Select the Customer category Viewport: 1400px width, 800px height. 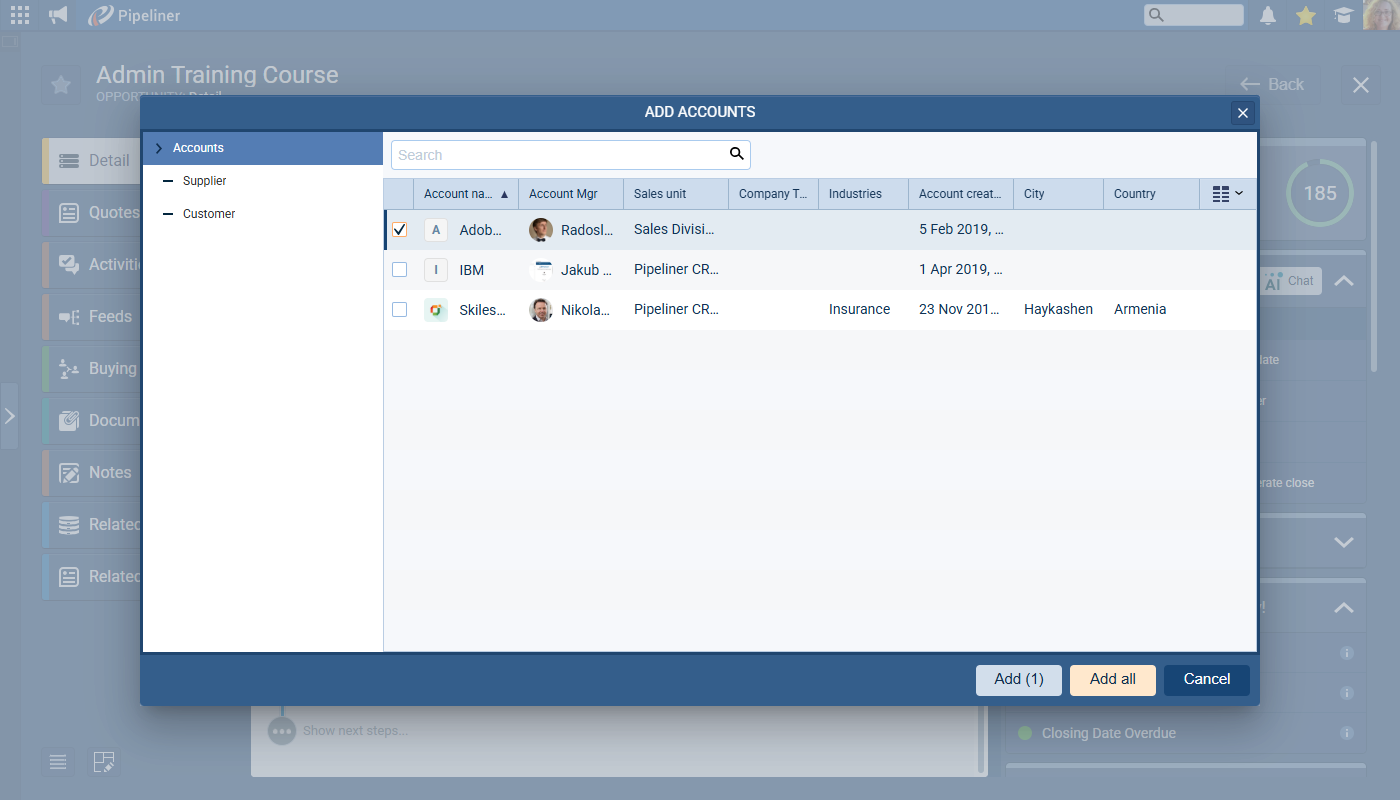point(208,214)
